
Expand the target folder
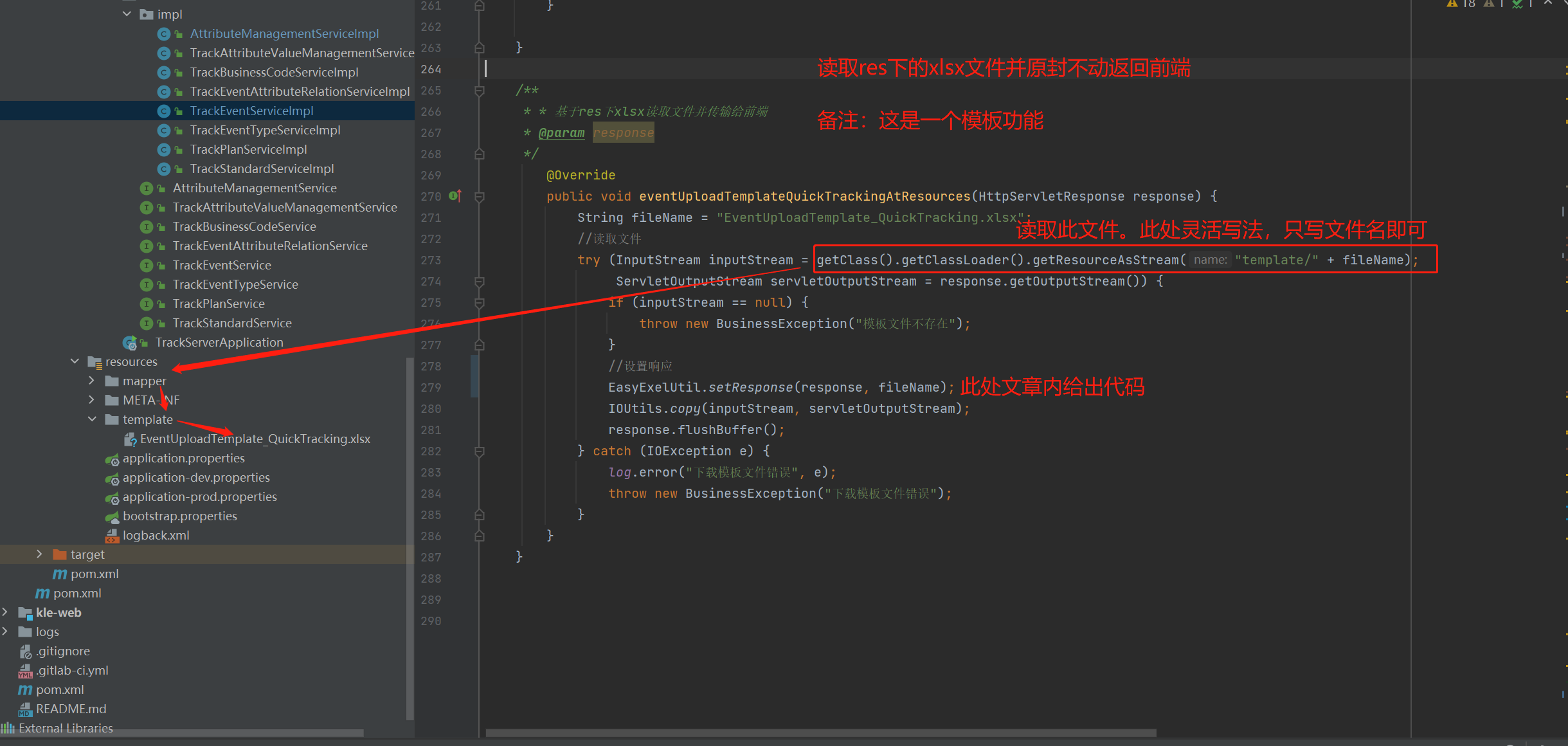39,554
